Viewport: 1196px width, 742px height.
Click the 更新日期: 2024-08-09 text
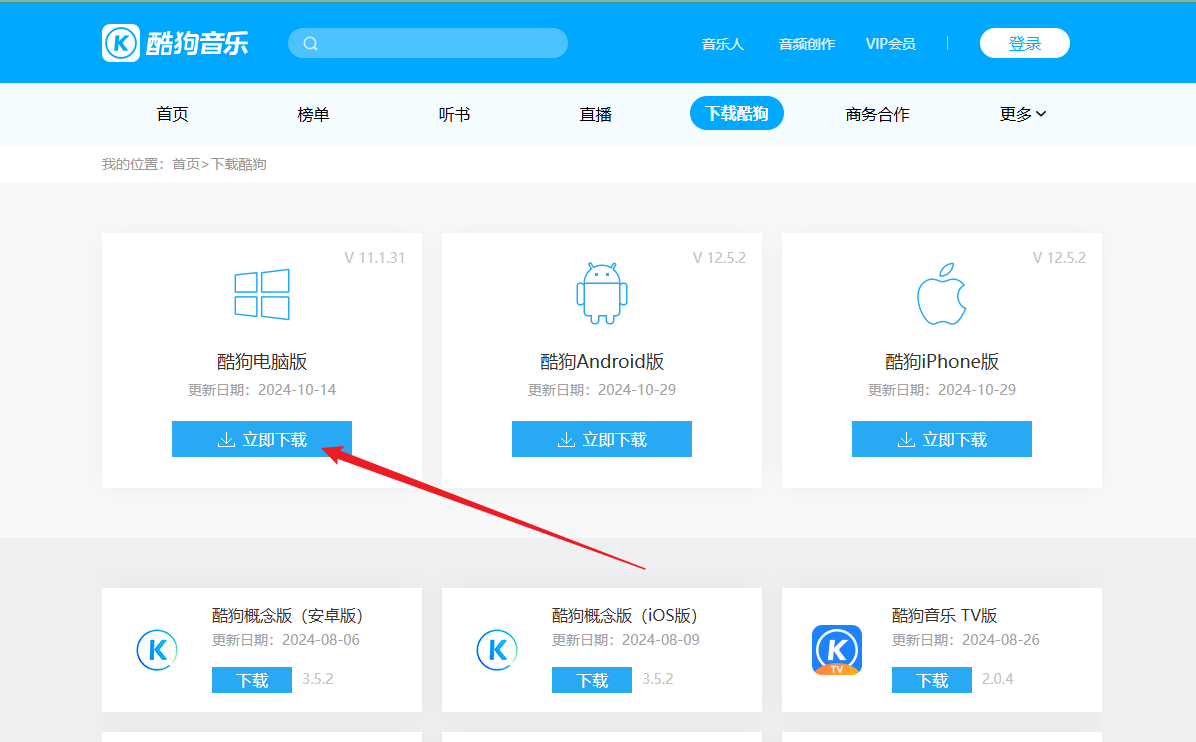(x=625, y=640)
